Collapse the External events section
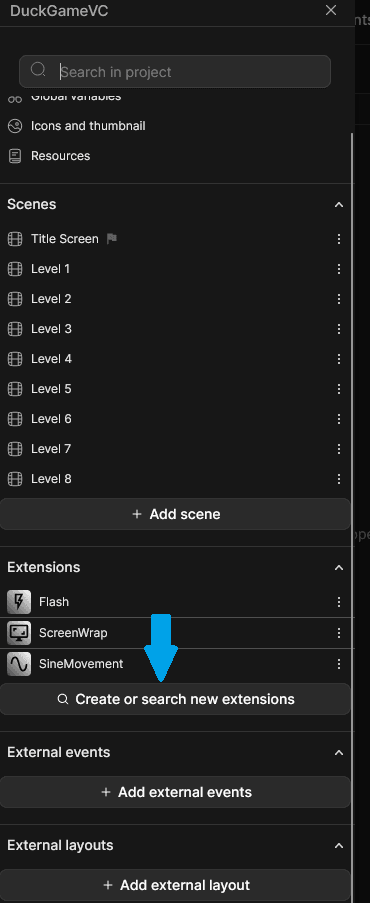The image size is (370, 903). coord(339,752)
